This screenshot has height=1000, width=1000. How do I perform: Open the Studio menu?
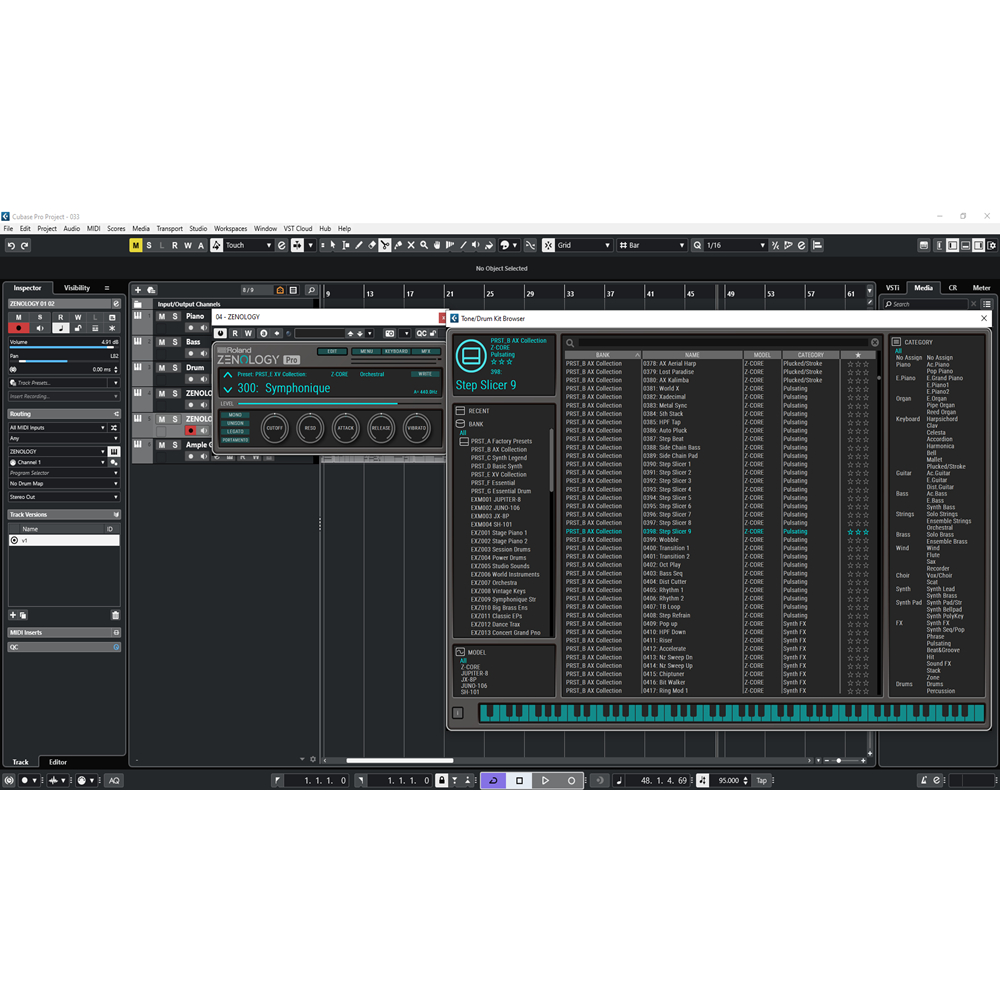(x=198, y=228)
